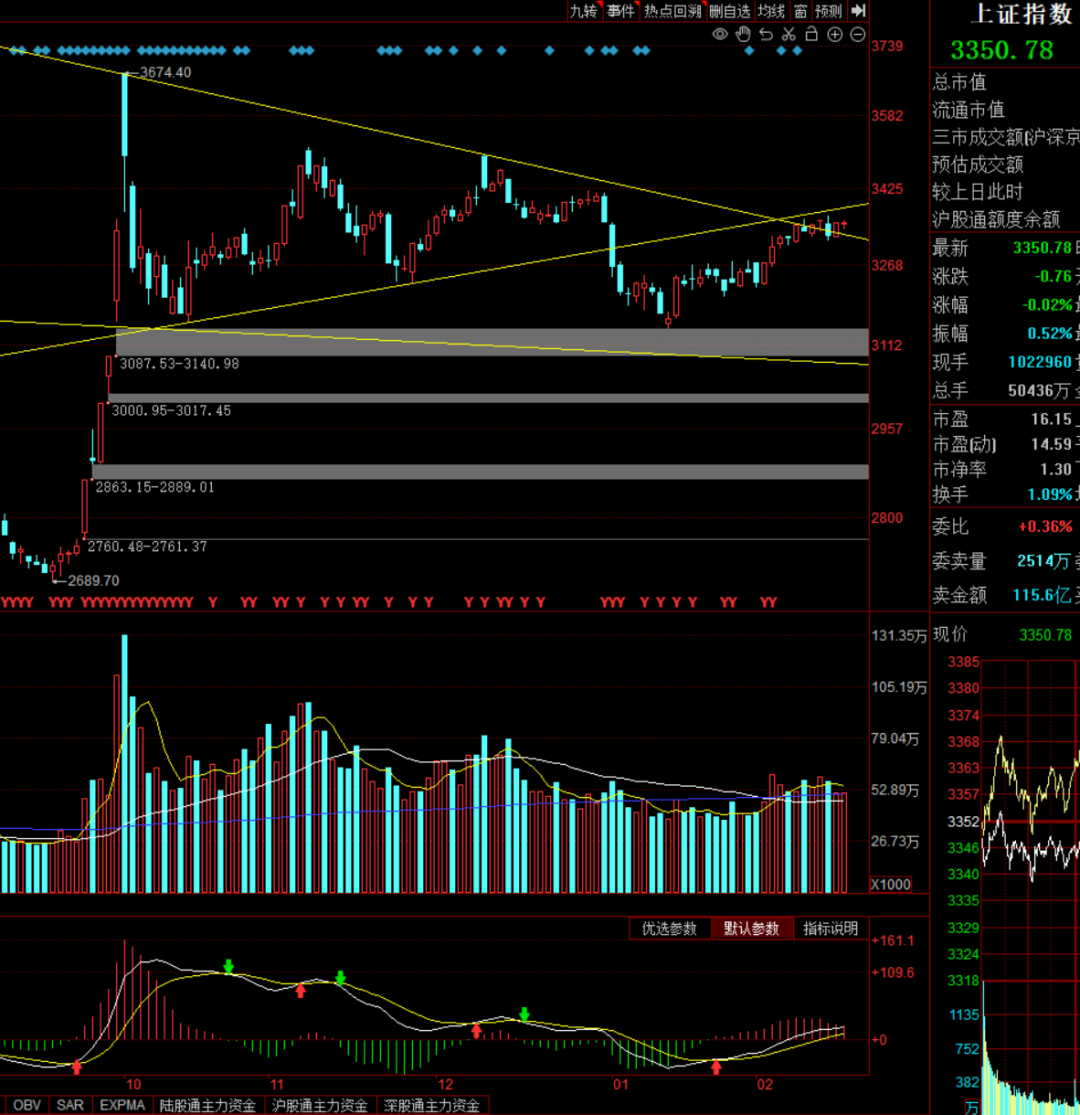Click the 现手 value 1022960

pos(1039,362)
